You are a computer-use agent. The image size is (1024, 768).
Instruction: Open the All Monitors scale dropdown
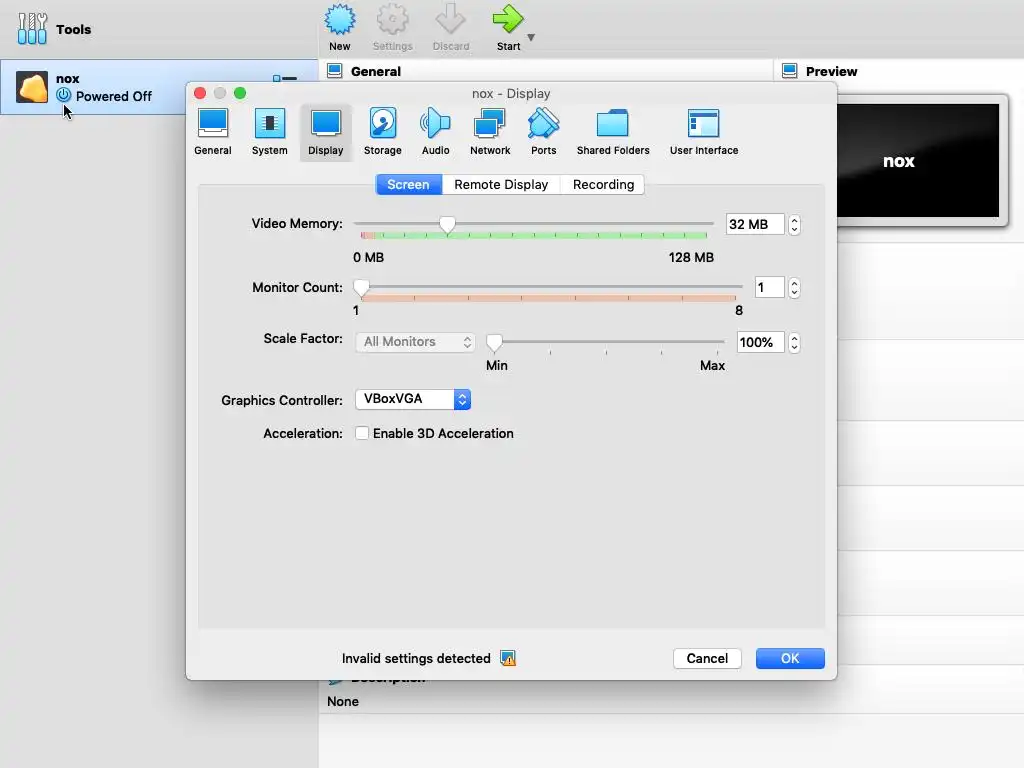415,342
